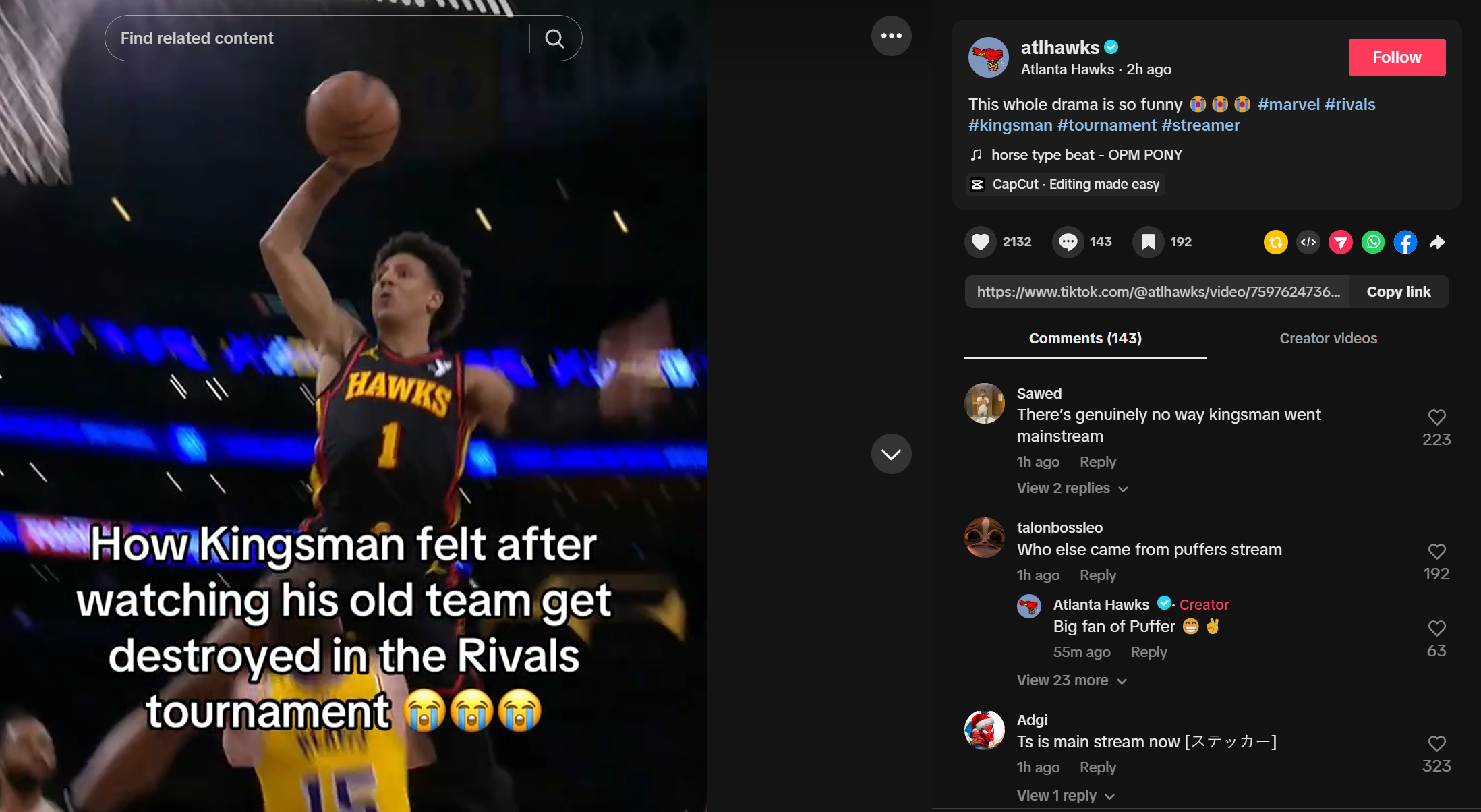The image size is (1481, 812).
Task: Open the embed code icon
Action: pyautogui.click(x=1308, y=242)
